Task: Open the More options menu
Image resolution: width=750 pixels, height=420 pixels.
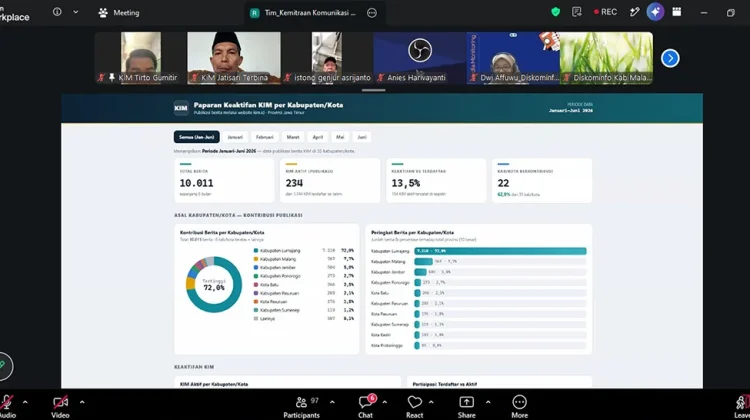Action: point(519,407)
